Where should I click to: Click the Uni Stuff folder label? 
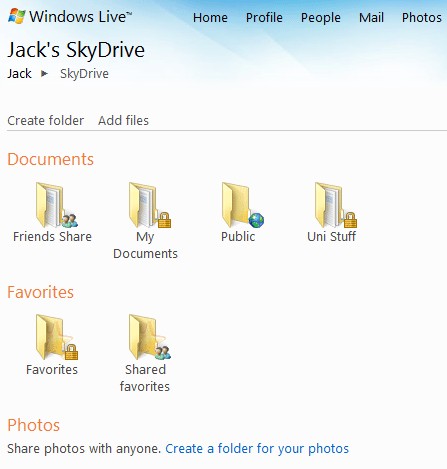click(331, 236)
